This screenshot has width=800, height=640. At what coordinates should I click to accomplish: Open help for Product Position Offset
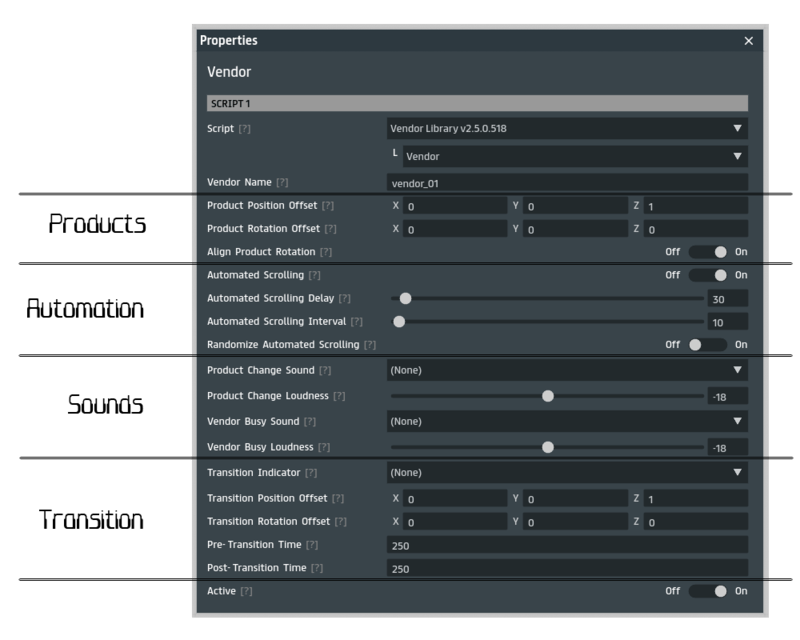click(x=328, y=206)
